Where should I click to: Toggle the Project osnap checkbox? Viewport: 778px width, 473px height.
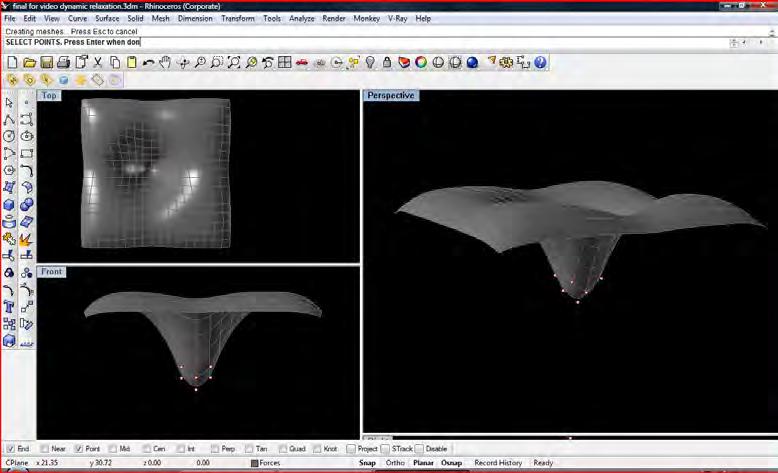(350, 449)
